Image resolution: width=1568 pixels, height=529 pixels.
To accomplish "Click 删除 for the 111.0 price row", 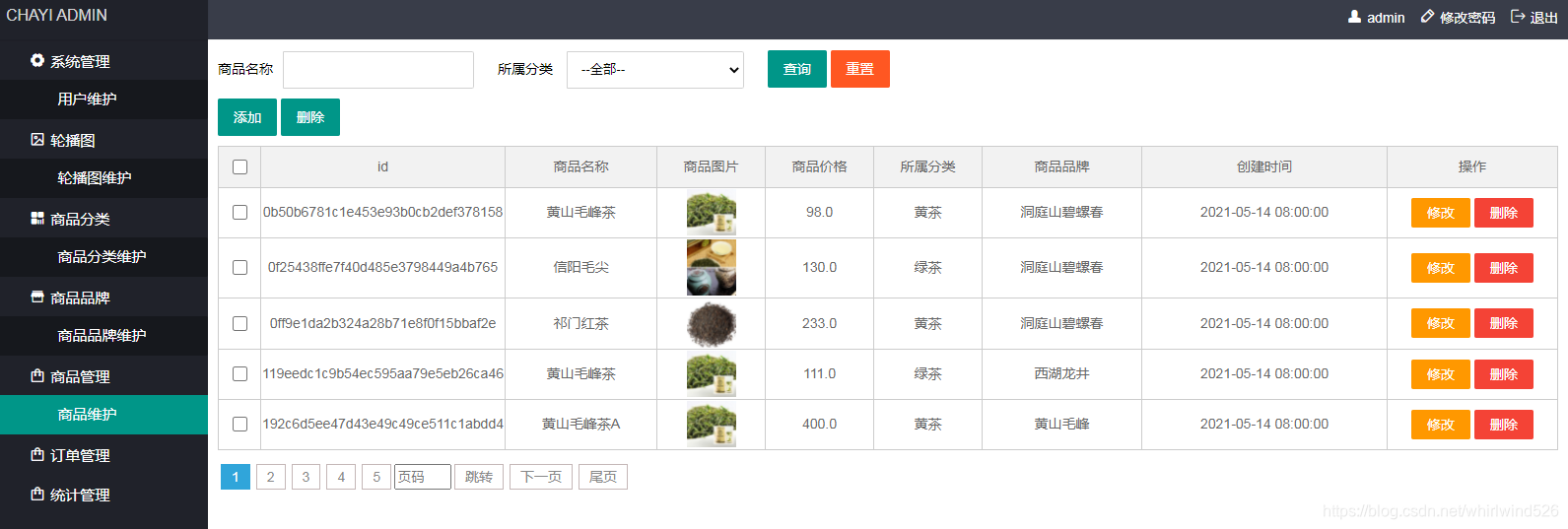I will coord(1504,374).
